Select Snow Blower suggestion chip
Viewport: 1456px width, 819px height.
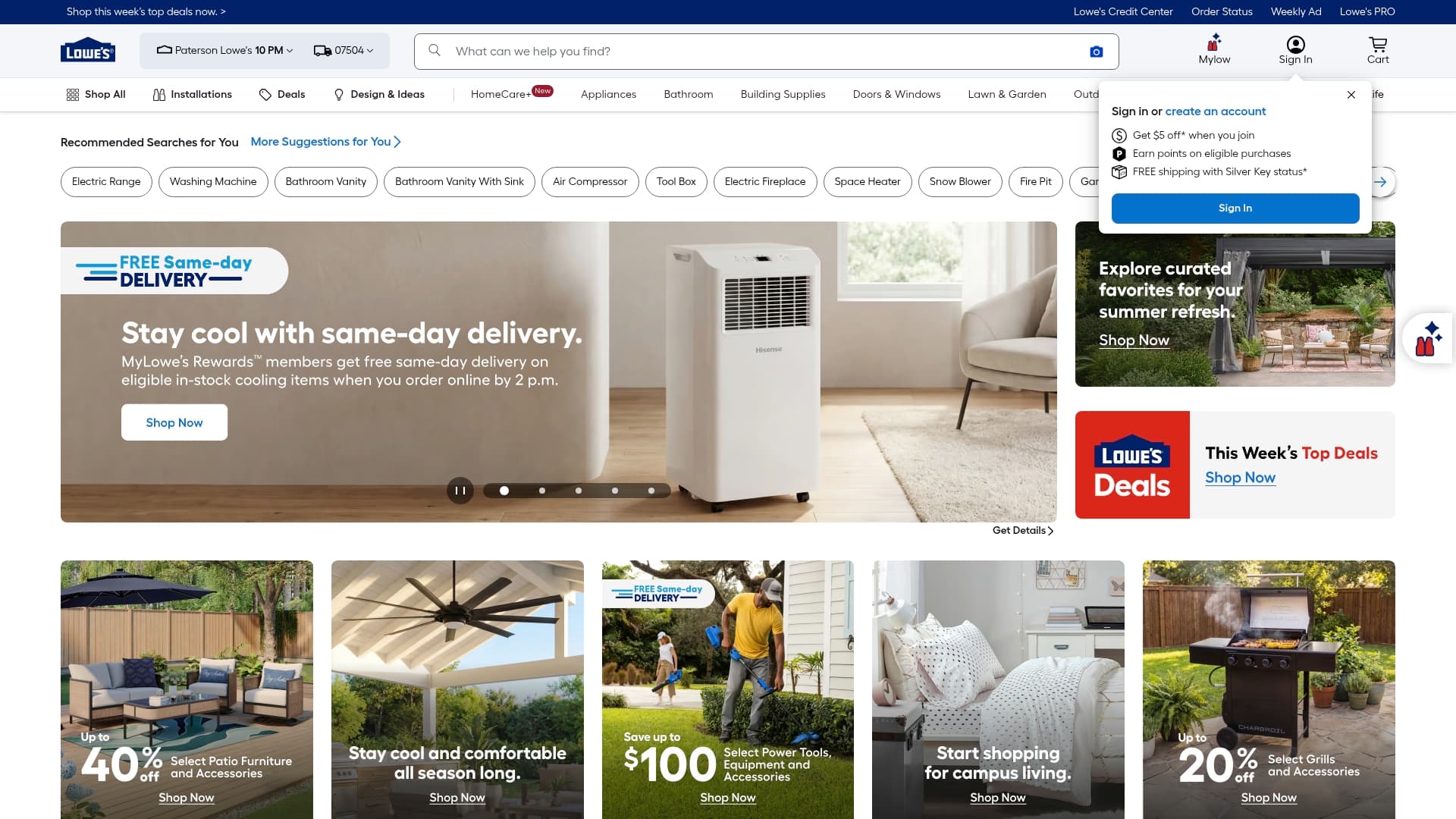point(959,182)
